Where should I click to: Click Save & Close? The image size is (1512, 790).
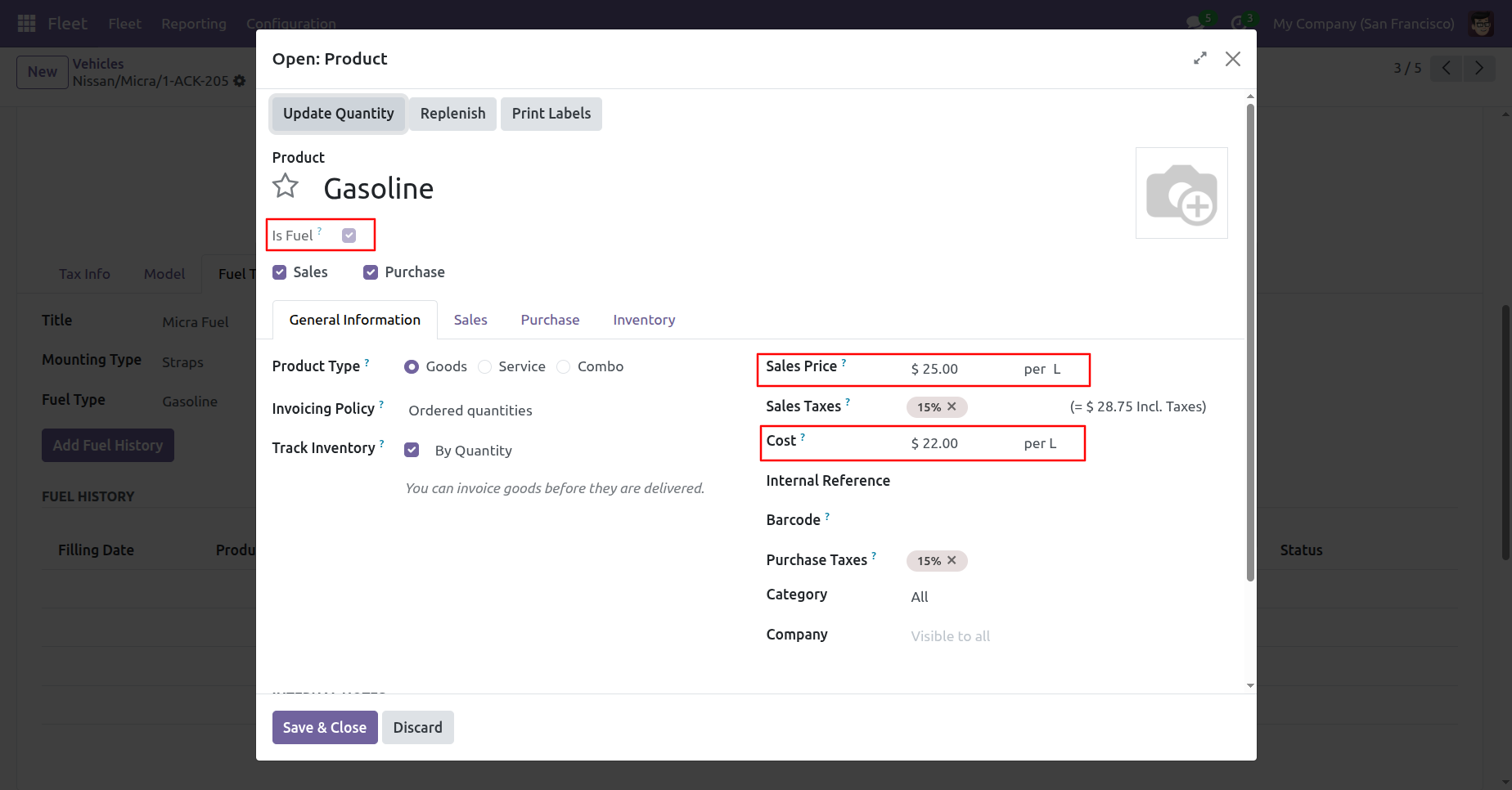point(325,727)
